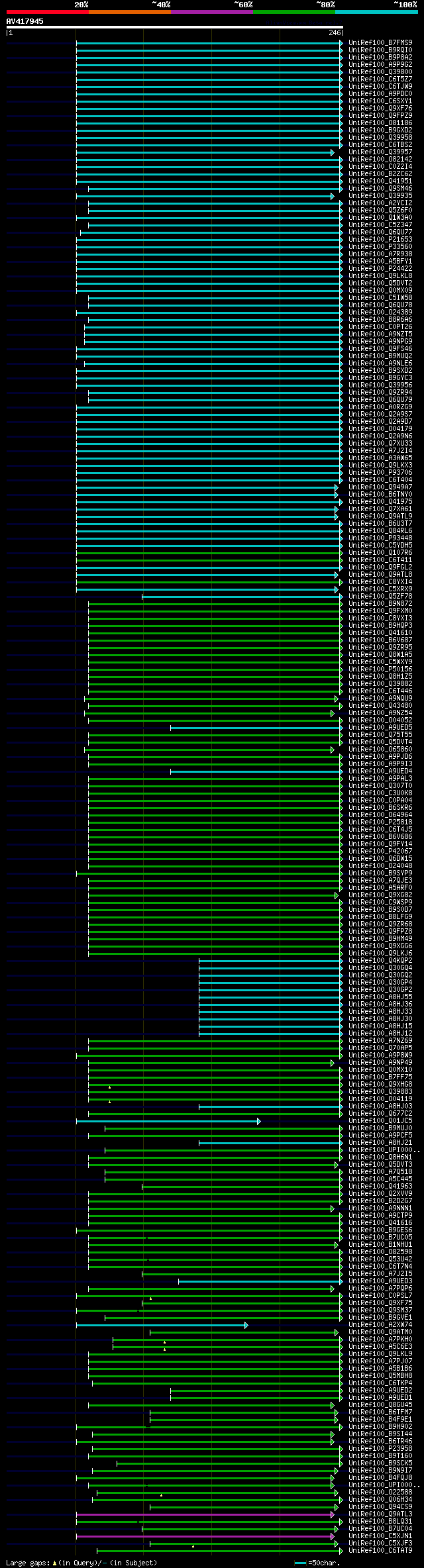Select the label UniRef100_Q0MX09
This screenshot has width=424, height=1568.
(380, 291)
